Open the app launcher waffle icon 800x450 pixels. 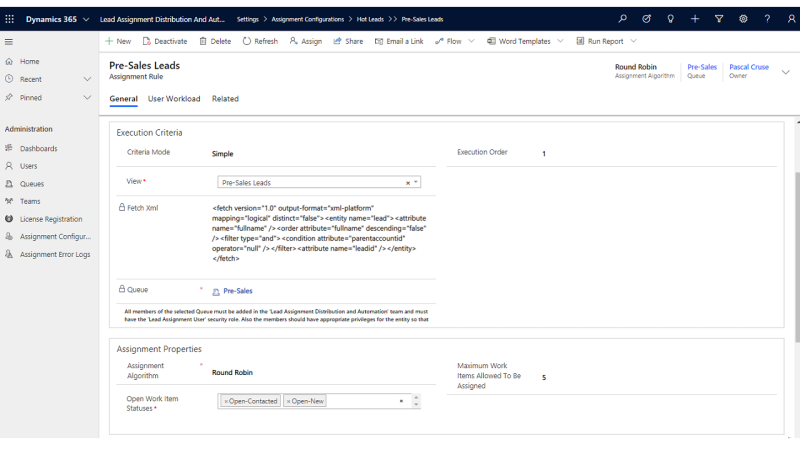[x=10, y=19]
